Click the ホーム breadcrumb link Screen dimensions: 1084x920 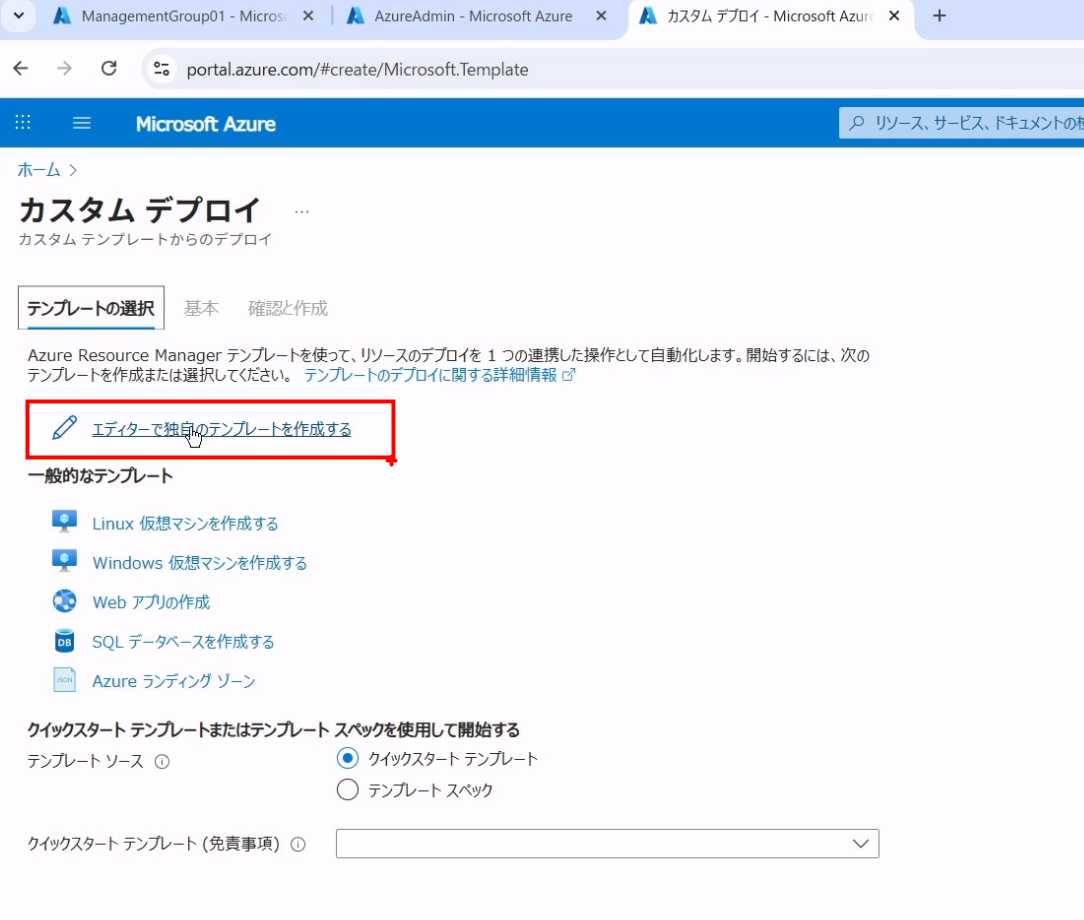point(39,170)
